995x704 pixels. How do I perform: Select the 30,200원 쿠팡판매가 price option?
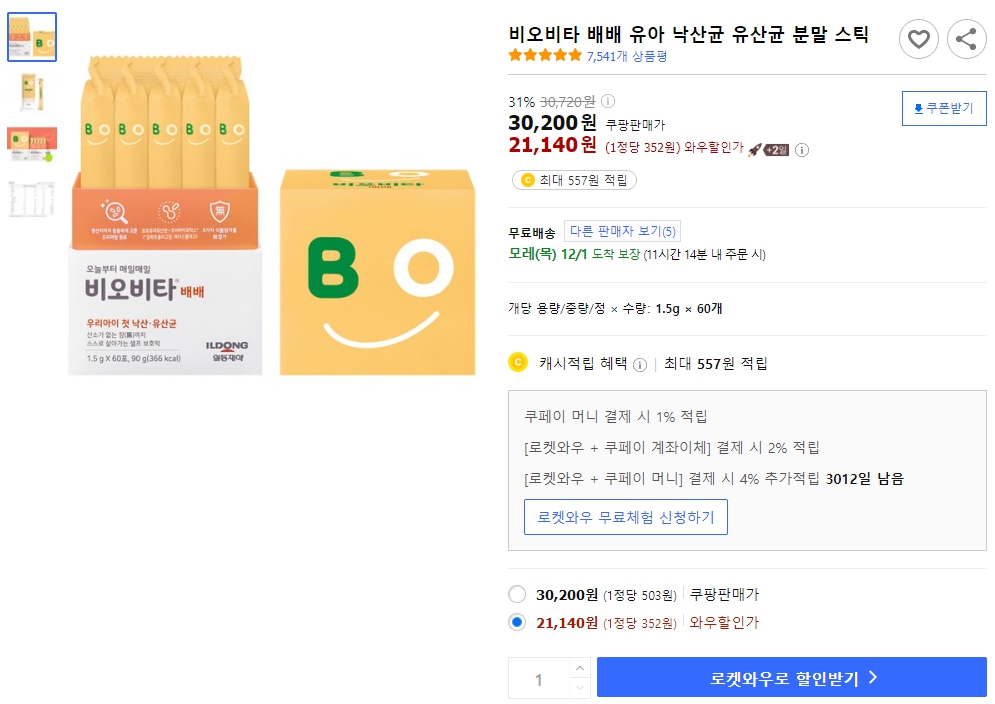[x=517, y=593]
